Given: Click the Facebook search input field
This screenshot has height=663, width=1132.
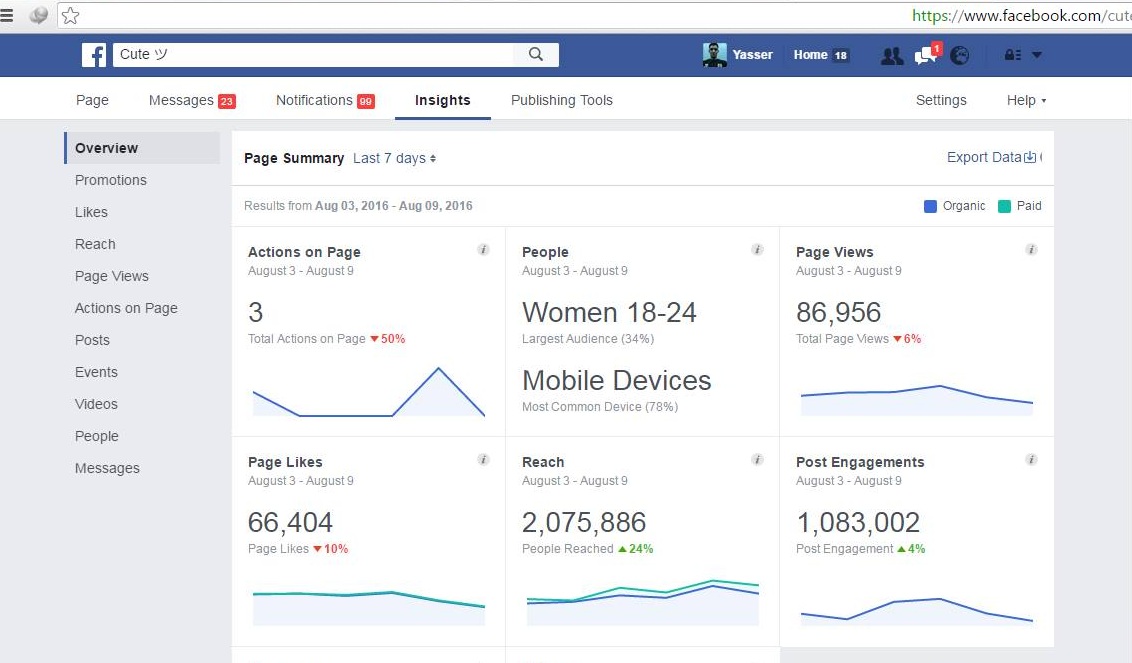Looking at the screenshot, I should pyautogui.click(x=313, y=54).
